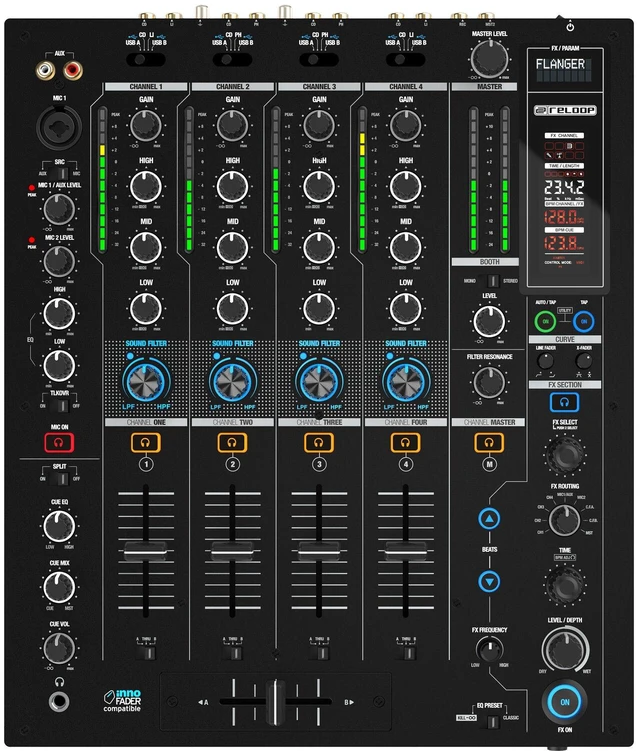Image resolution: width=640 pixels, height=751 pixels.
Task: Click the MASTER LEVEL knob
Action: [x=490, y=59]
